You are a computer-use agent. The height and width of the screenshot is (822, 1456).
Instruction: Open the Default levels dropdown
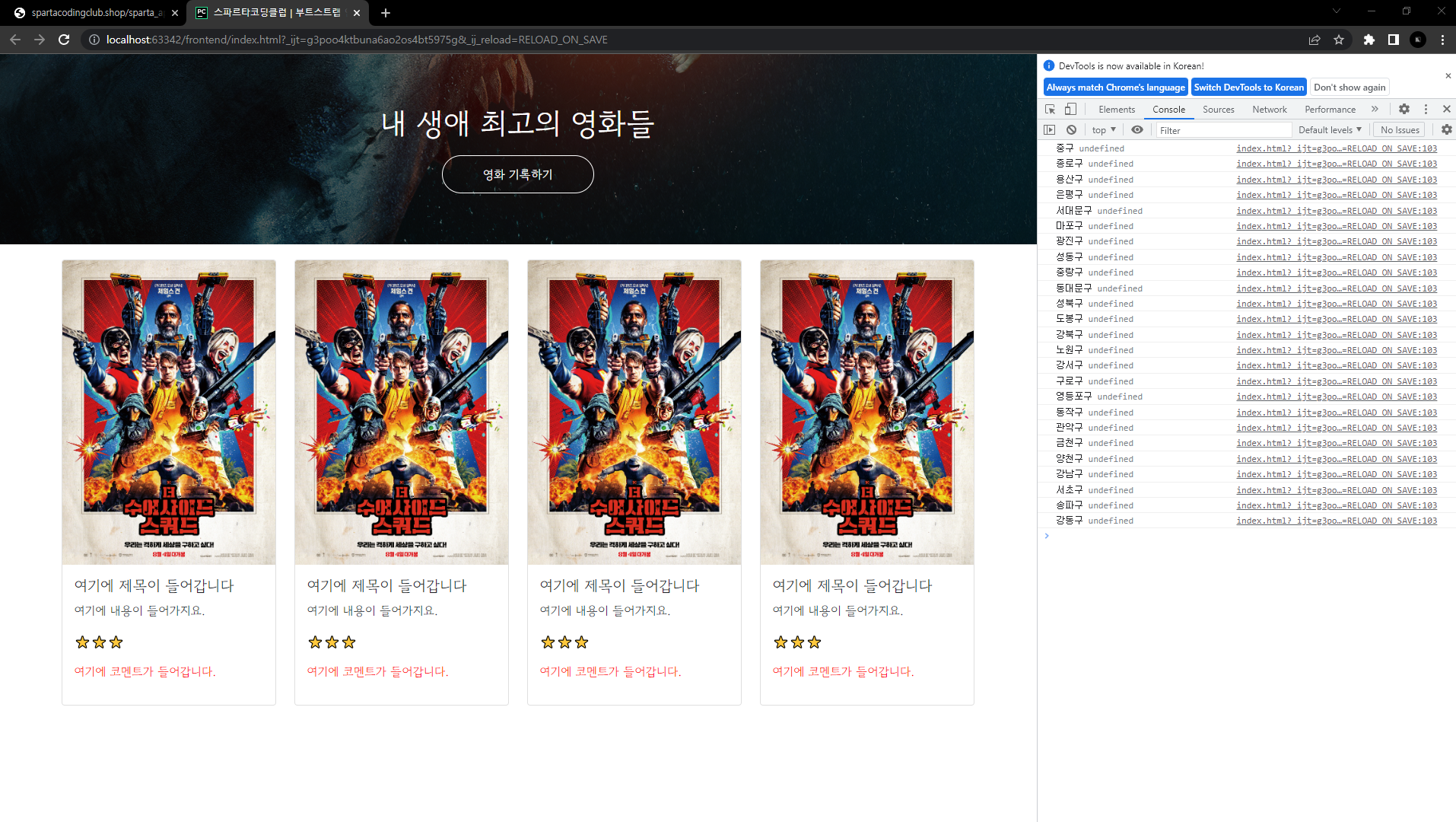pyautogui.click(x=1330, y=130)
